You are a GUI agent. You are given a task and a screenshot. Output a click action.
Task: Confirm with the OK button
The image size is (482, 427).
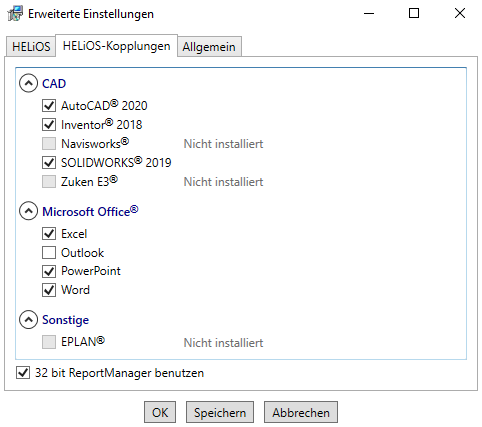160,413
